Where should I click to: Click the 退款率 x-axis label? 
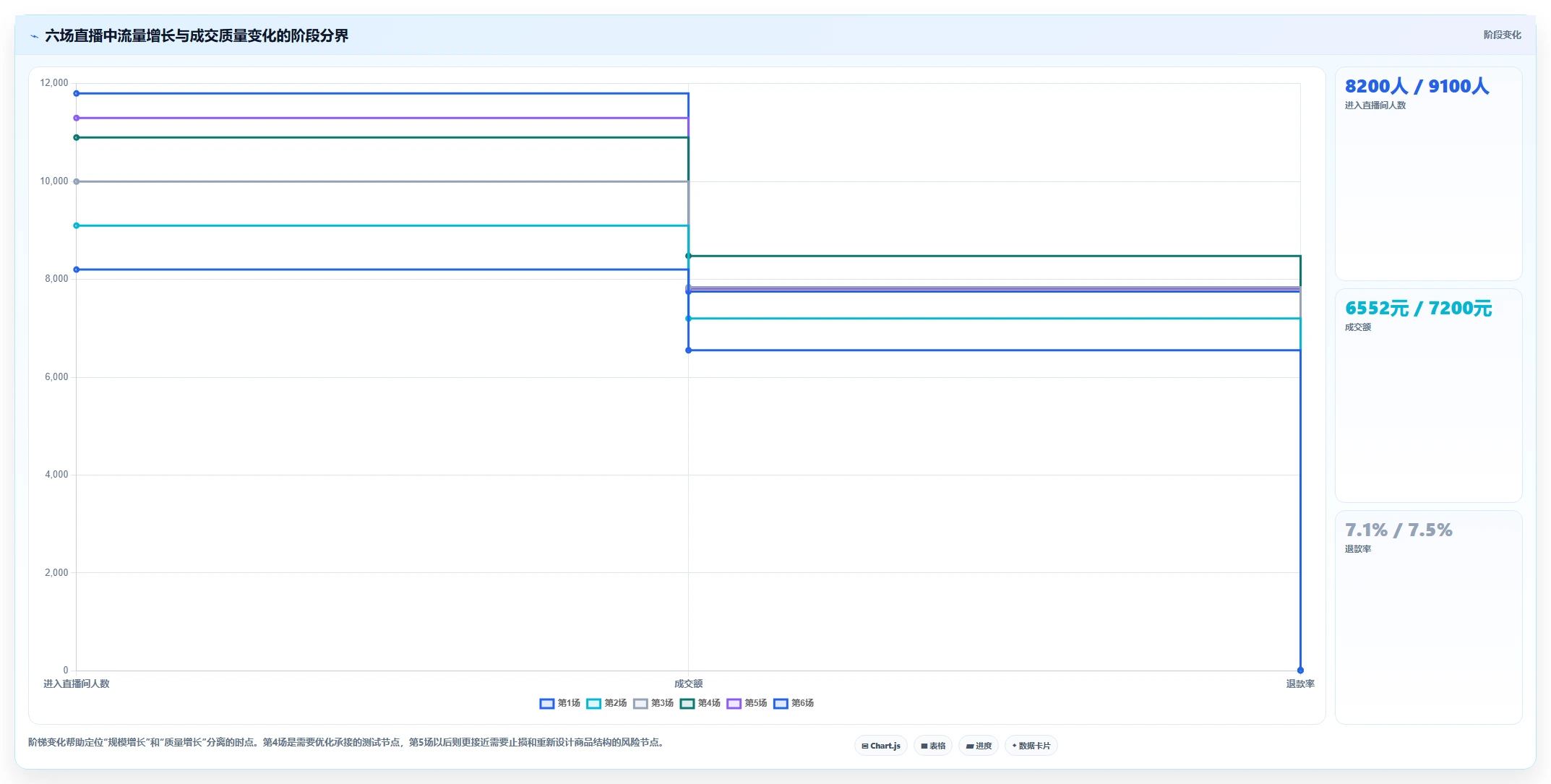coord(1300,684)
